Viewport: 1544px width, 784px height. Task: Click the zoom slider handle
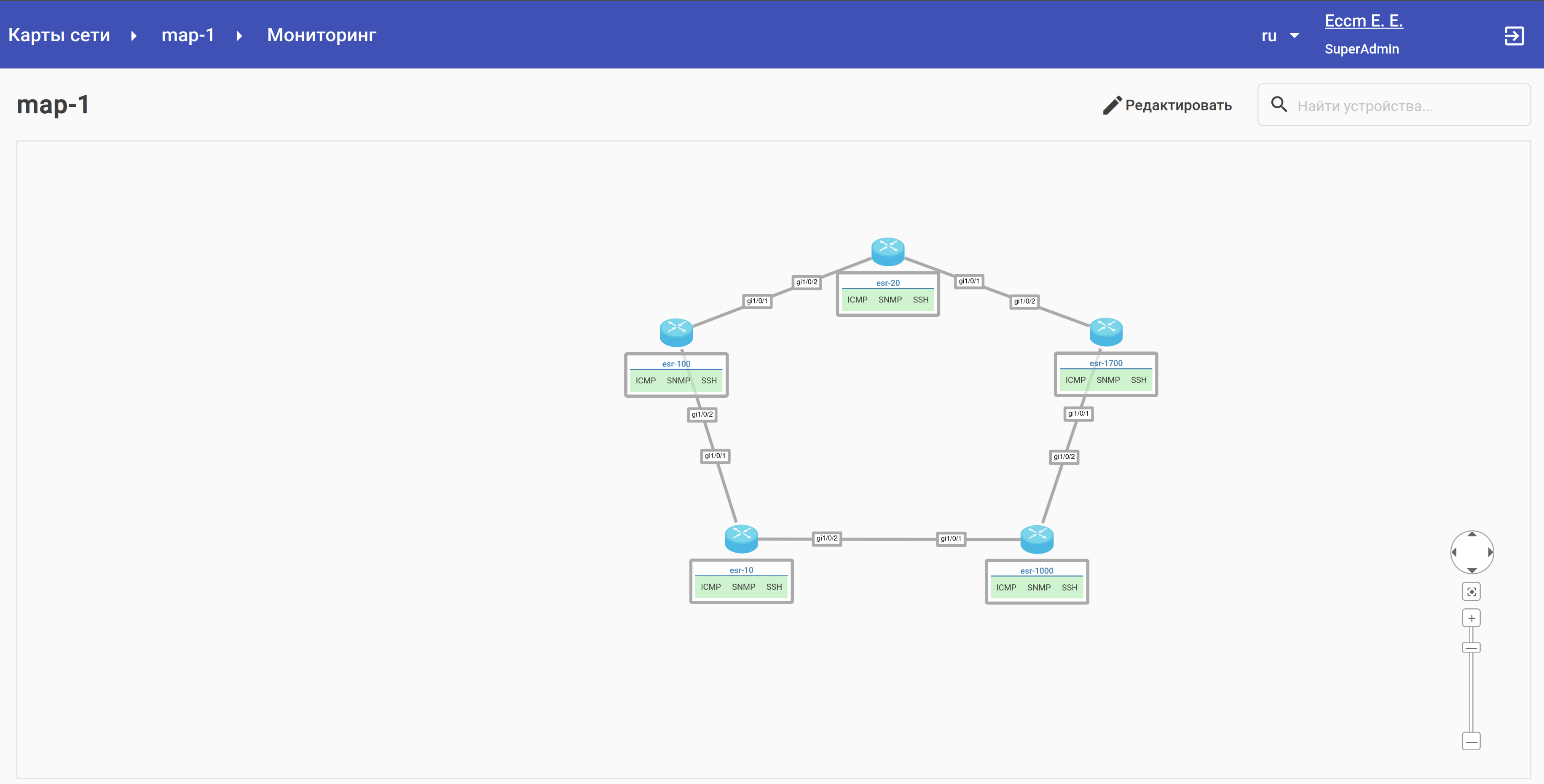coord(1472,648)
